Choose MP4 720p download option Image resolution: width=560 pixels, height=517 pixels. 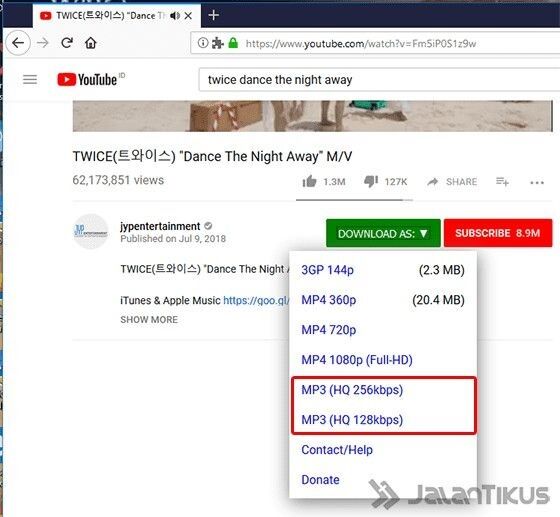(x=382, y=330)
